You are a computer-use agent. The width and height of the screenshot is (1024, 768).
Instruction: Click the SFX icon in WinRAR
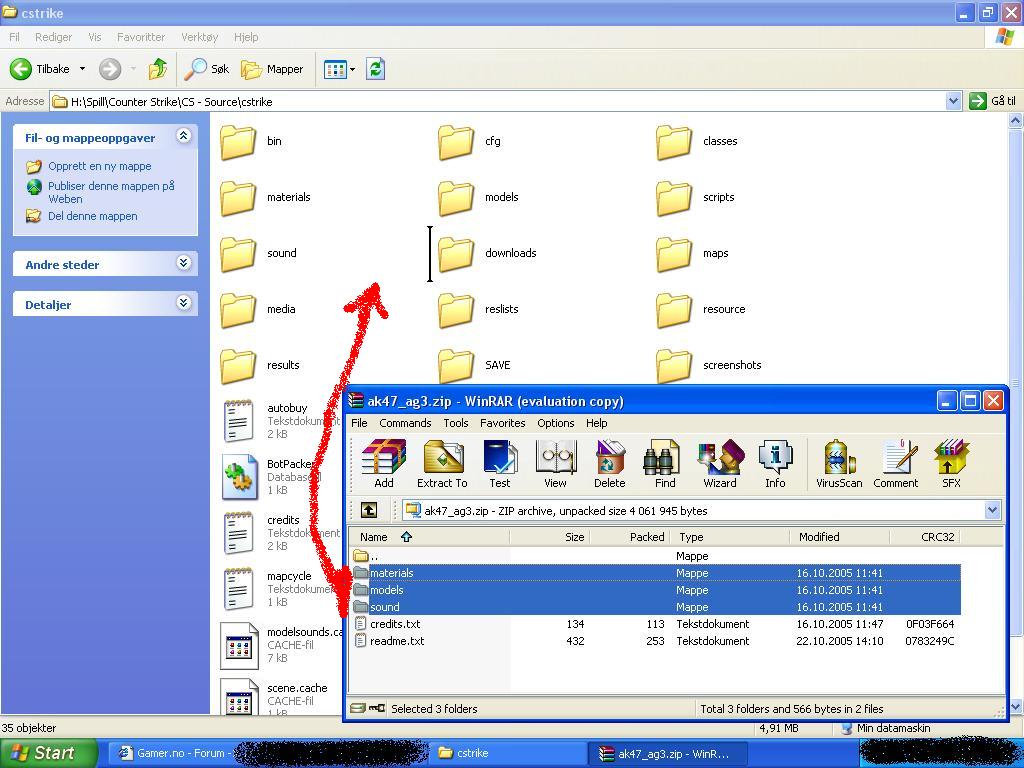[952, 464]
